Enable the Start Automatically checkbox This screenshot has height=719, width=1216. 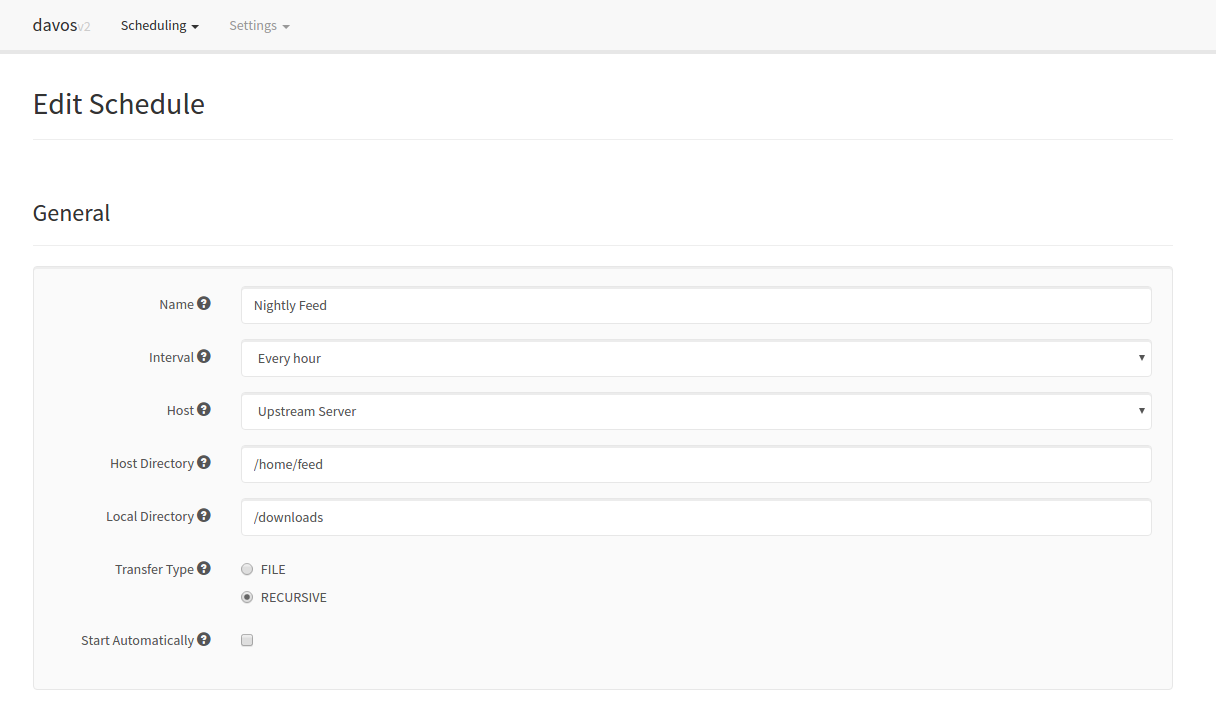click(x=247, y=640)
